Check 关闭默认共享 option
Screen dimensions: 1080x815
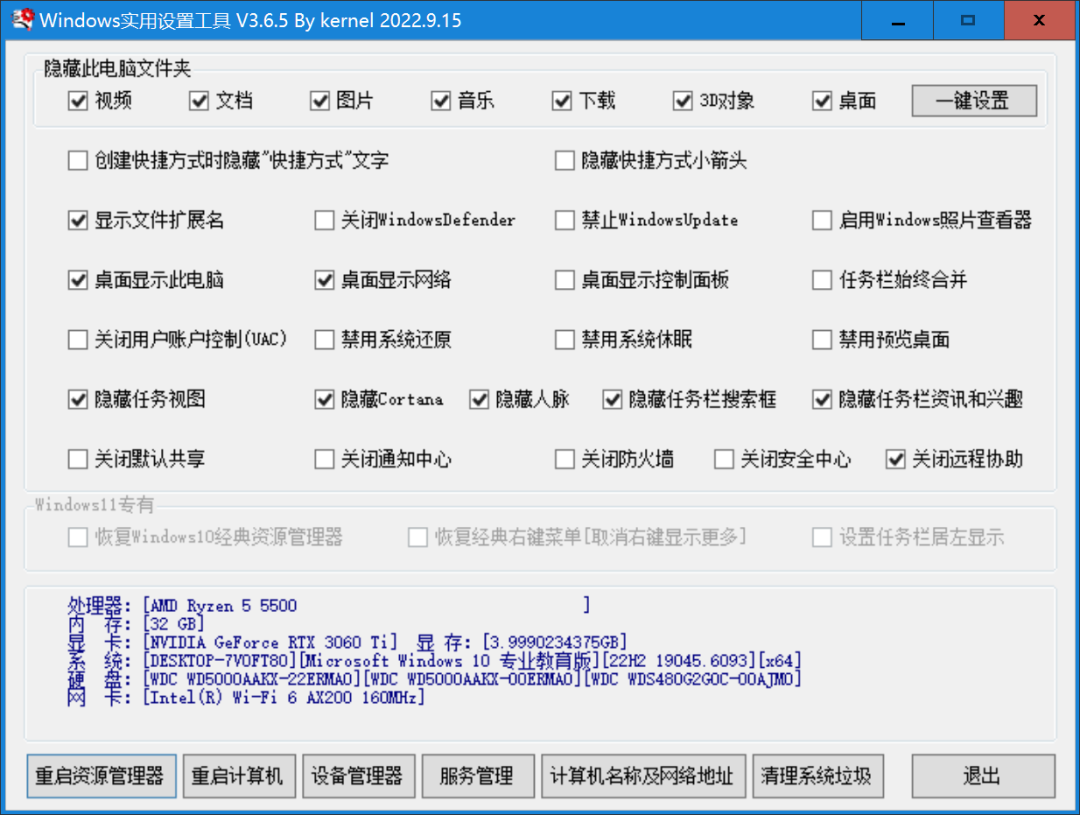[78, 459]
